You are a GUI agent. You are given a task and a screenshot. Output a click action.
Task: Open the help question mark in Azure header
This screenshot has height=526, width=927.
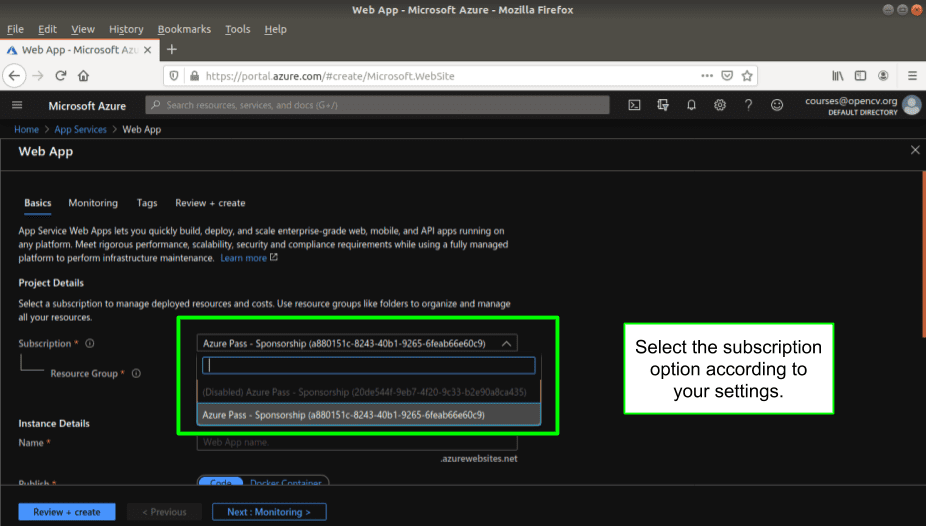click(748, 105)
